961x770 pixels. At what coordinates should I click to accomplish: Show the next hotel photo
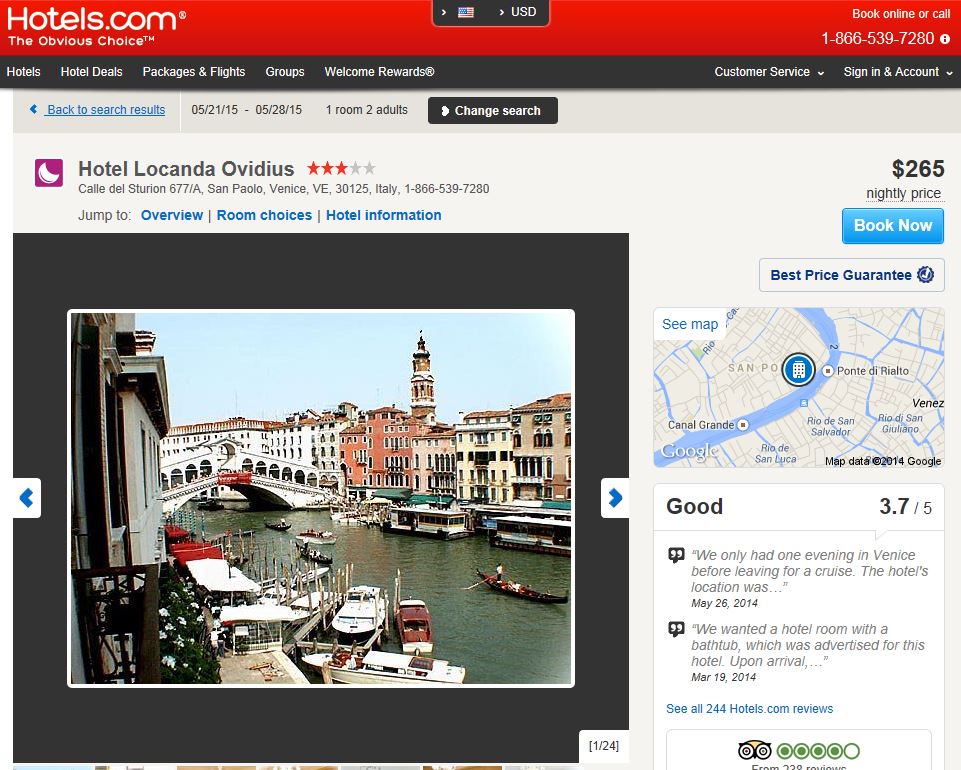[615, 498]
